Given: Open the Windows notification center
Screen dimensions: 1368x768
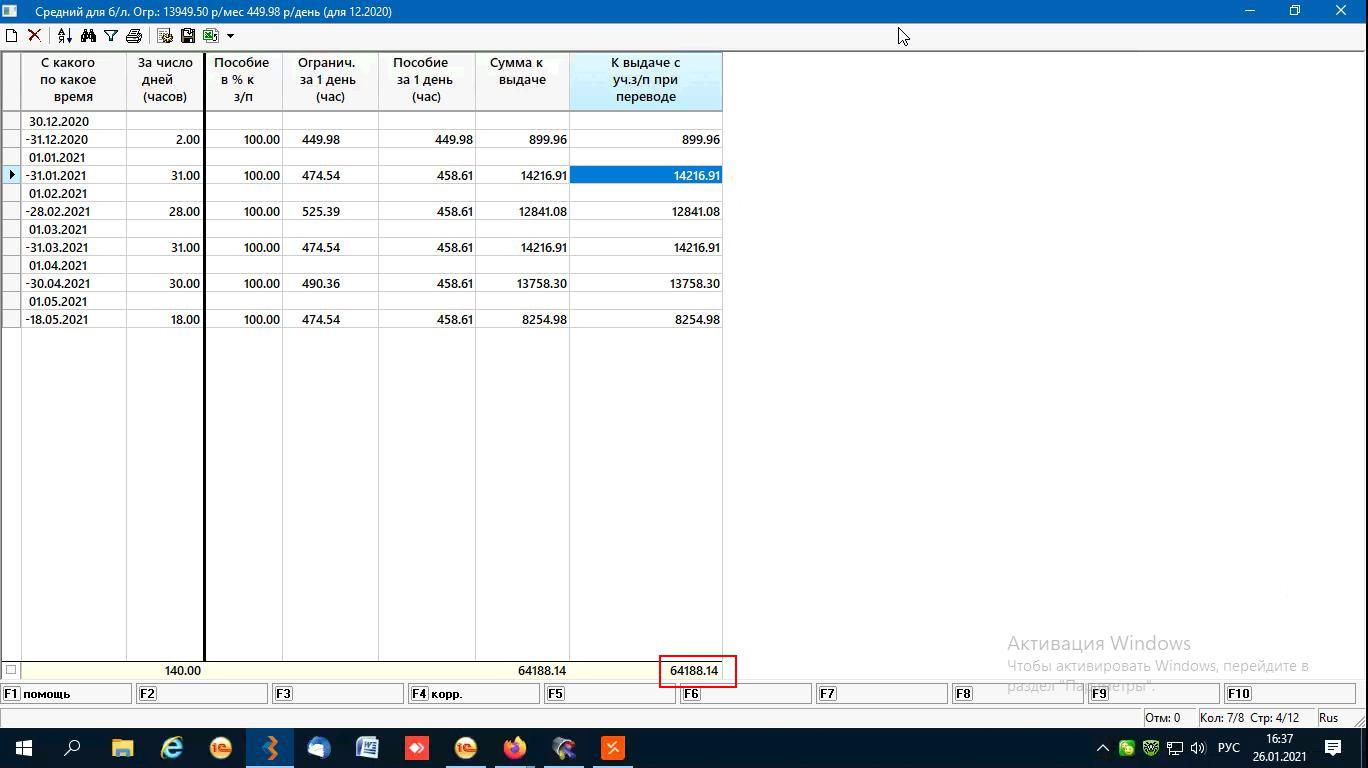Looking at the screenshot, I should [1333, 747].
